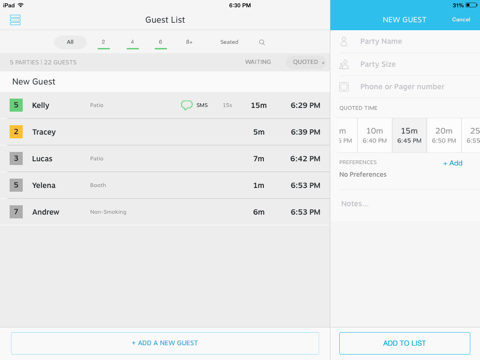Switch to the Seated filter
The image size is (480, 360).
click(x=229, y=42)
